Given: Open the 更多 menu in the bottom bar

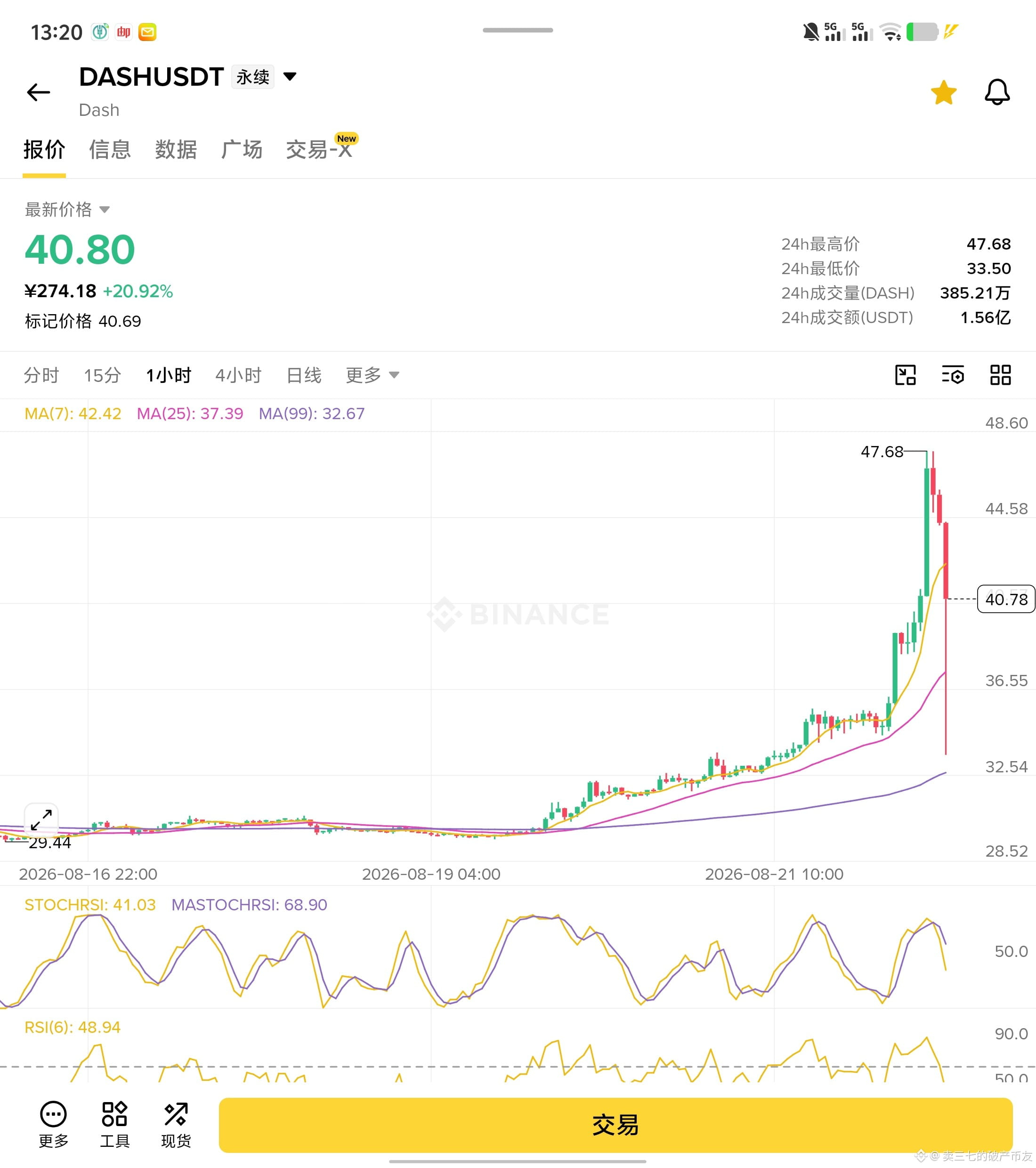Looking at the screenshot, I should pyautogui.click(x=54, y=1125).
